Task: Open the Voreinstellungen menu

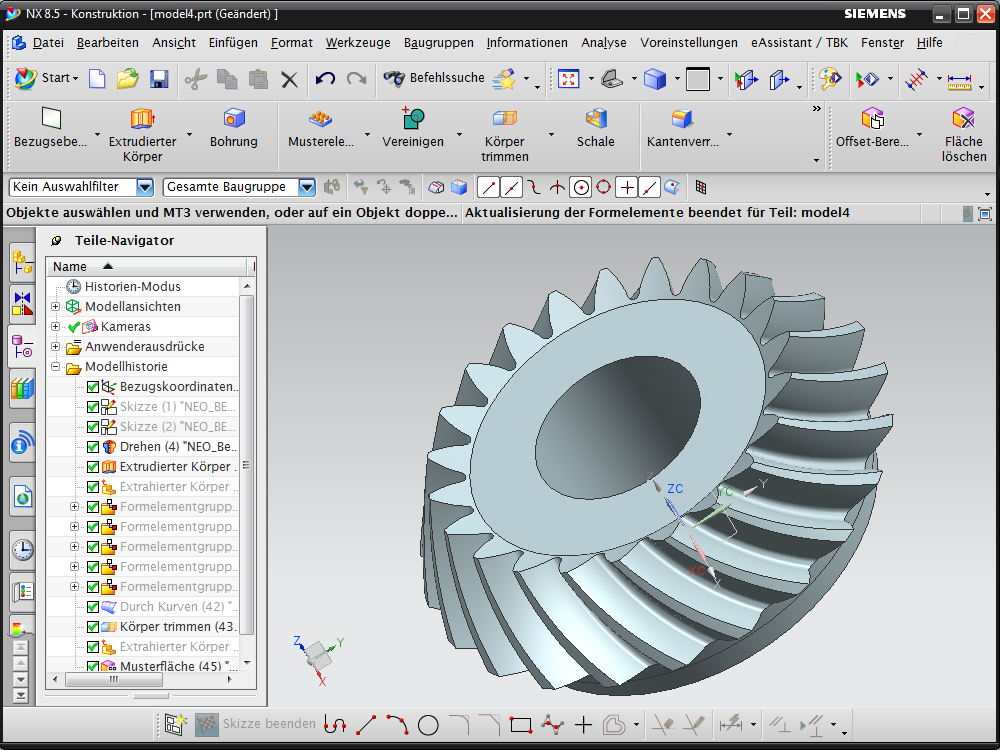Action: (x=688, y=43)
